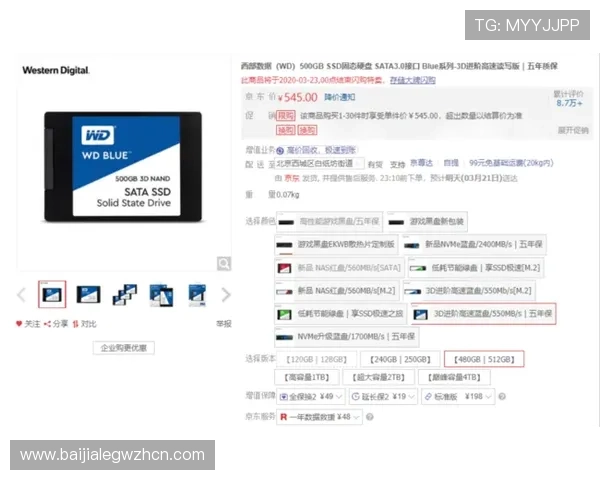This screenshot has width=600, height=480.
Task: Click 99元免基础运费(20kg内) link
Action: click(x=511, y=163)
